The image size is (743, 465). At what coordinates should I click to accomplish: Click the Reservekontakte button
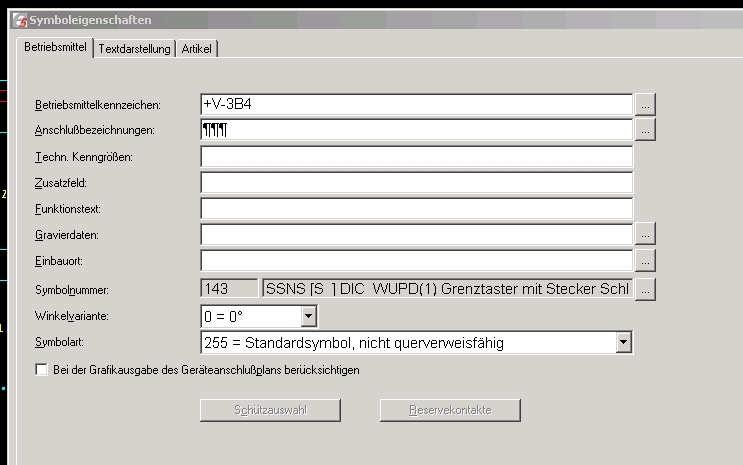[x=450, y=410]
